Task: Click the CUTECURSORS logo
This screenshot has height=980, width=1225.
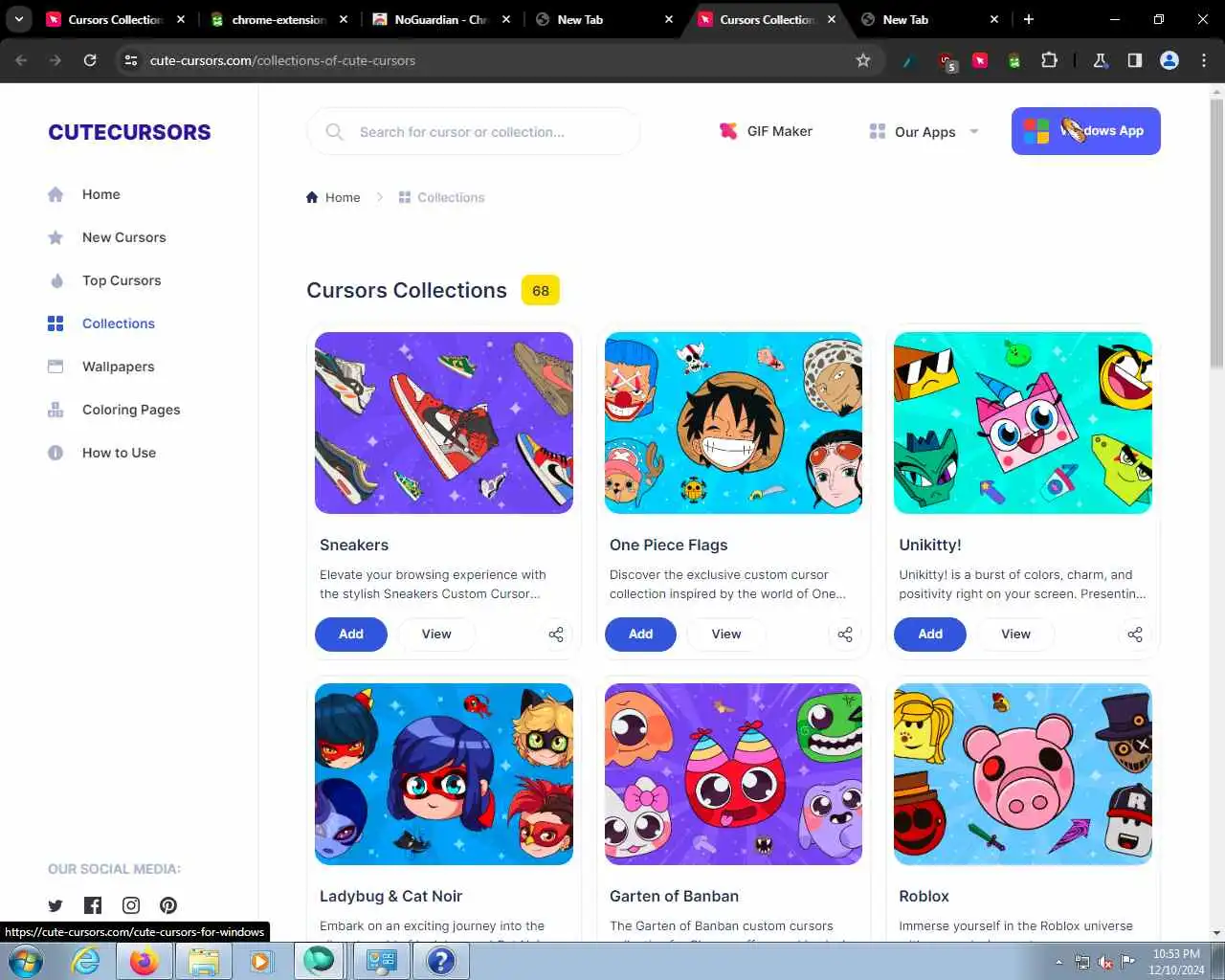Action: coord(129,132)
